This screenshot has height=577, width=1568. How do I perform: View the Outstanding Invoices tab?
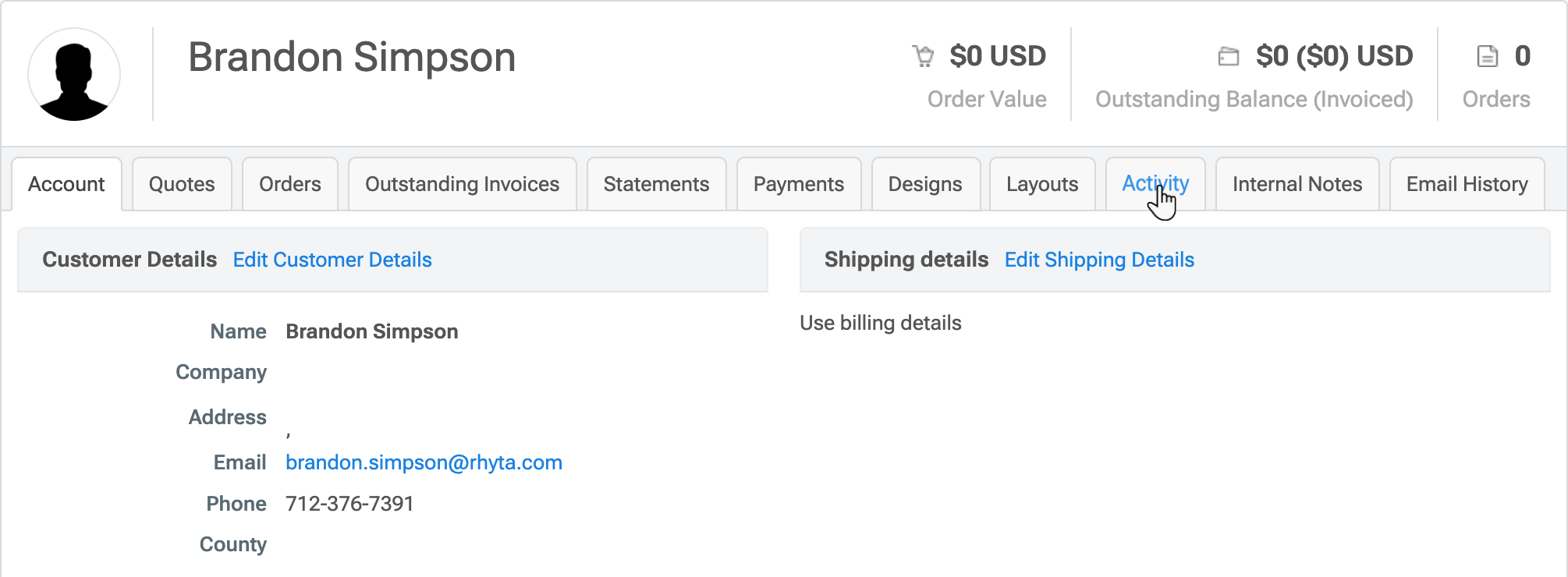pos(462,184)
